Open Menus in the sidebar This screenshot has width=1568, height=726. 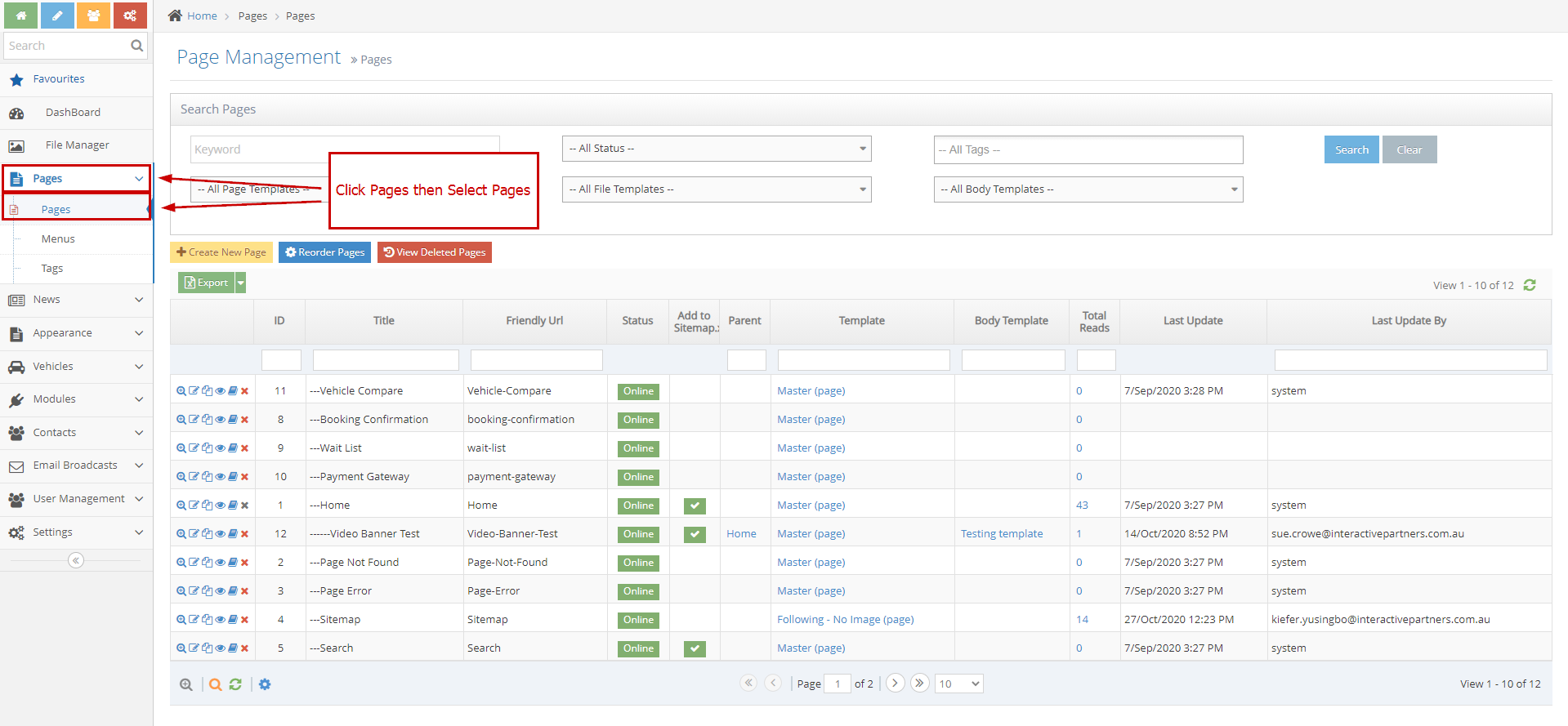58,239
